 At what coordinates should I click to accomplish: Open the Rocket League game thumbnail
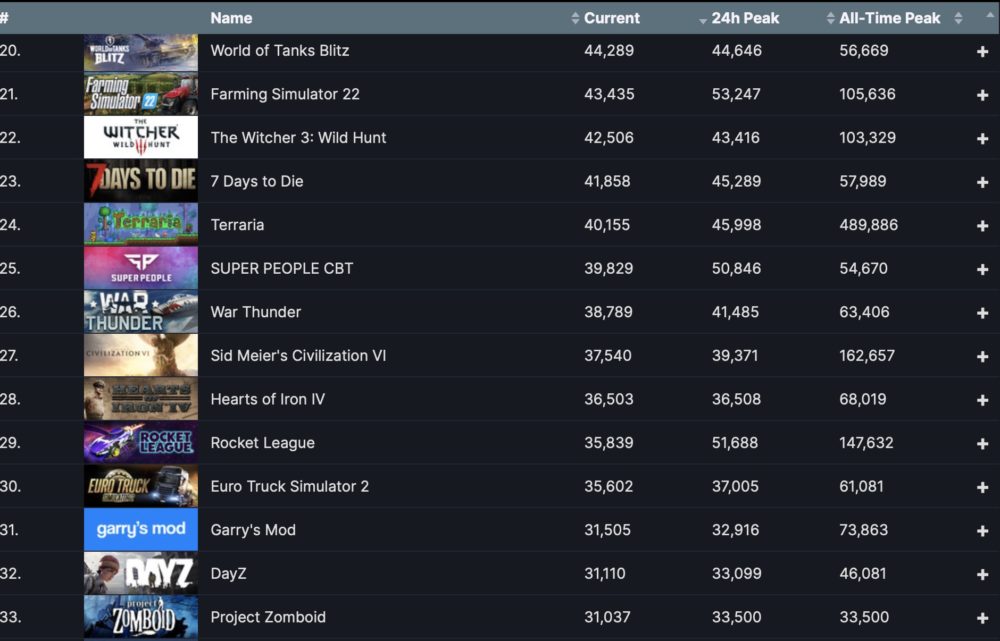click(x=141, y=443)
